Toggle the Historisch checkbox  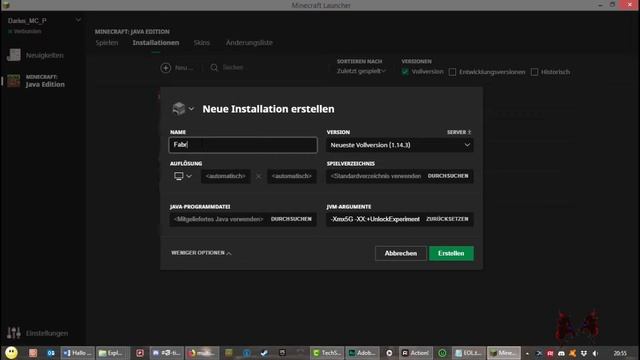[x=534, y=72]
